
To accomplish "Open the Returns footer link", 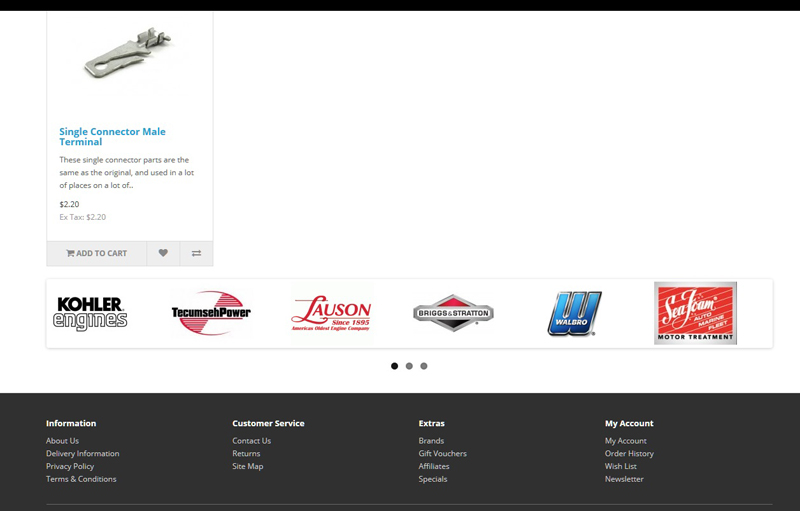I will coord(246,453).
